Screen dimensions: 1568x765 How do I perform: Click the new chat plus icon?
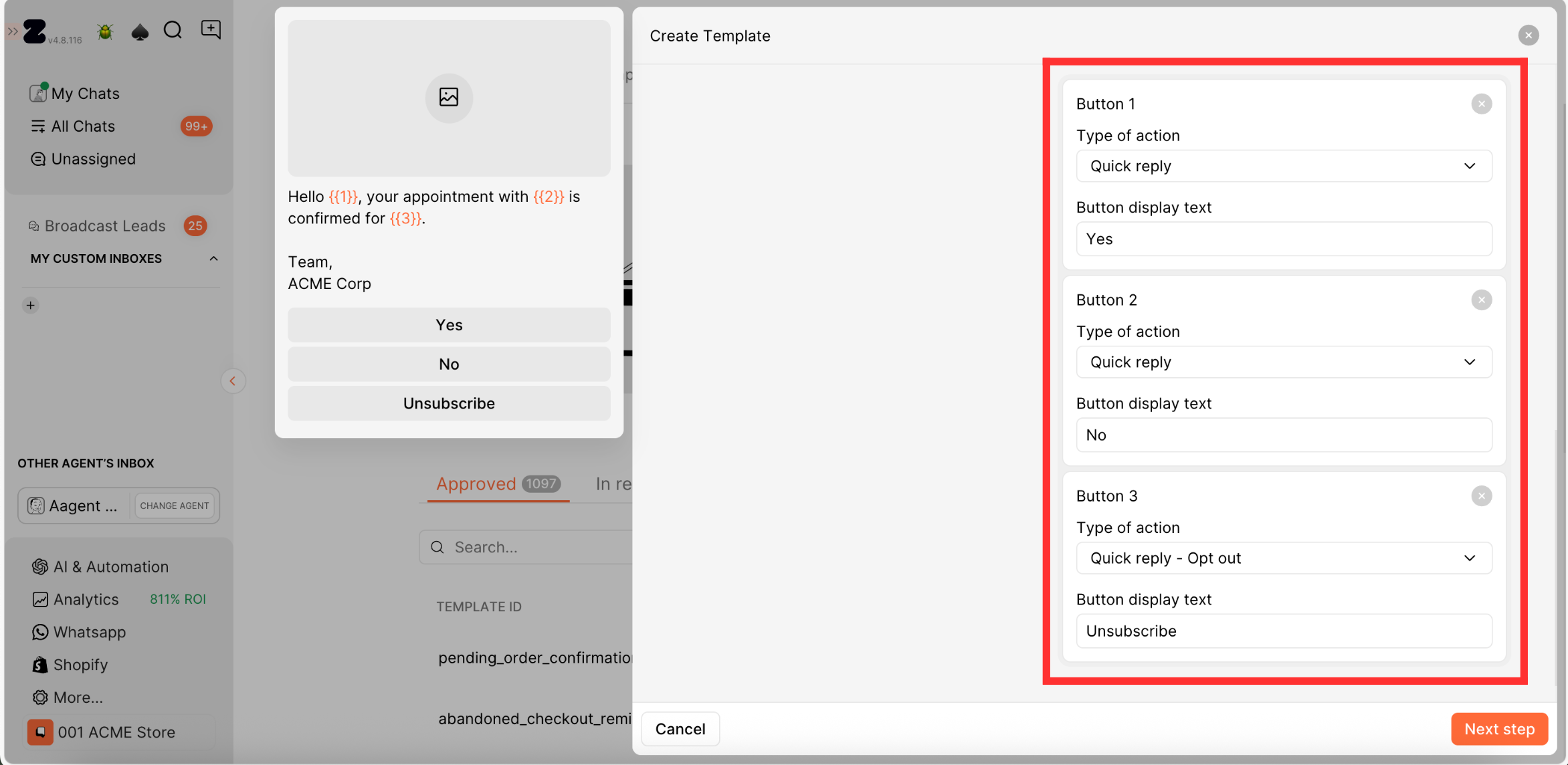[211, 29]
